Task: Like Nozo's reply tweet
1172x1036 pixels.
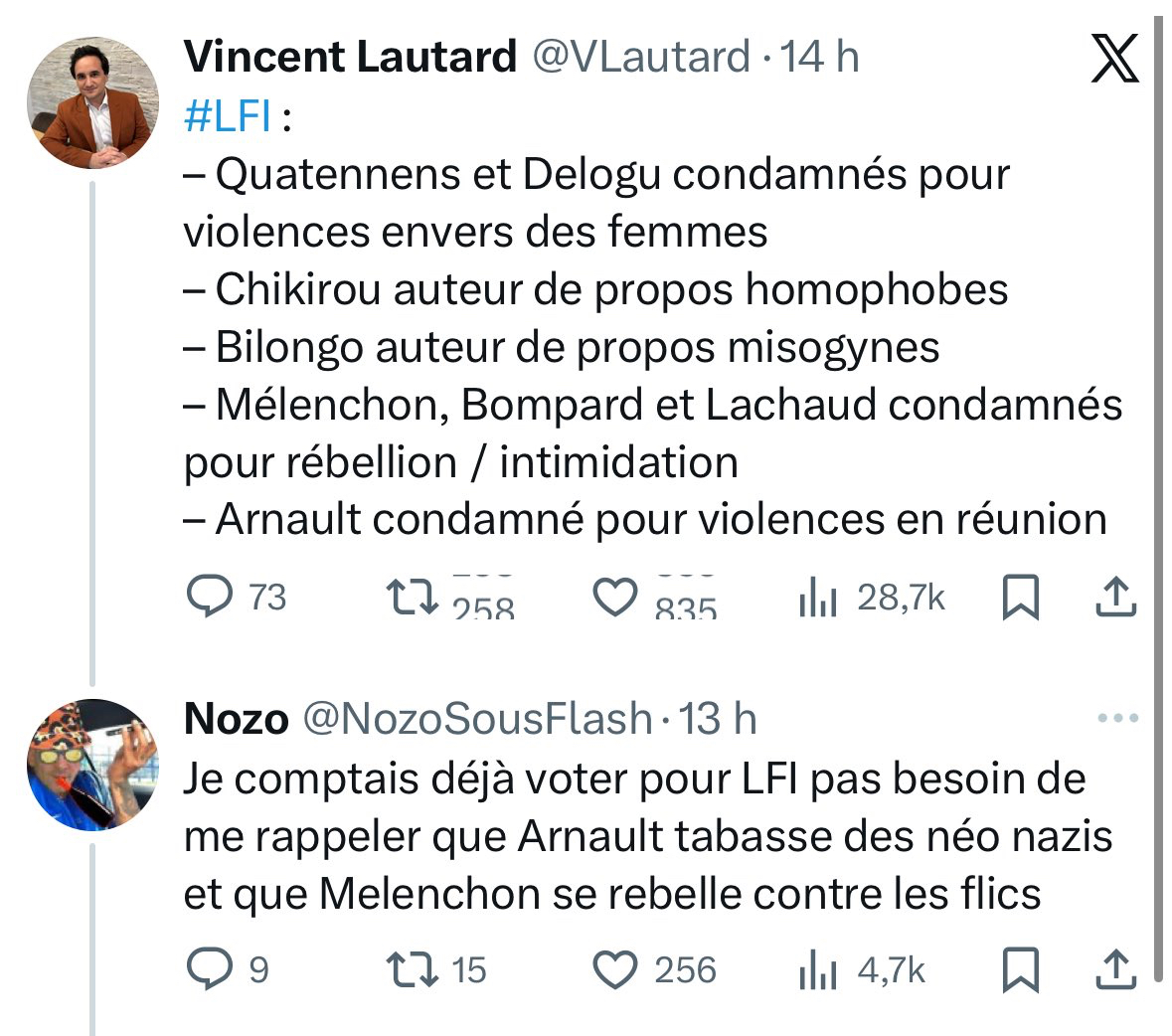Action: 614,970
